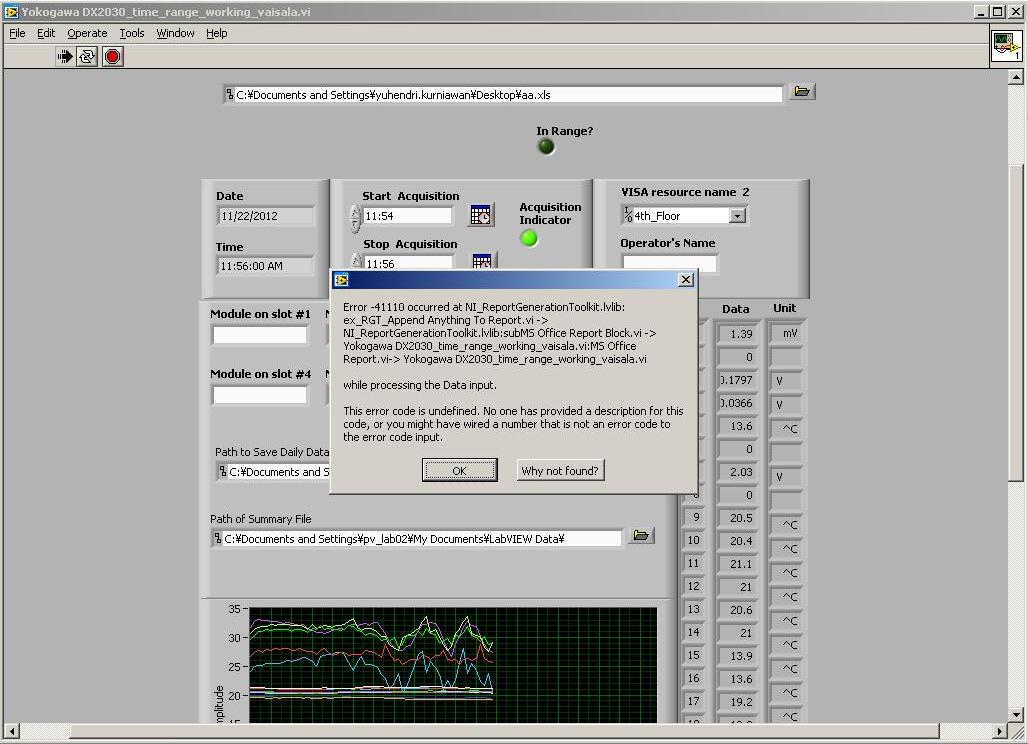Image resolution: width=1028 pixels, height=744 pixels.
Task: Close the error dialog with X
Action: tap(686, 280)
